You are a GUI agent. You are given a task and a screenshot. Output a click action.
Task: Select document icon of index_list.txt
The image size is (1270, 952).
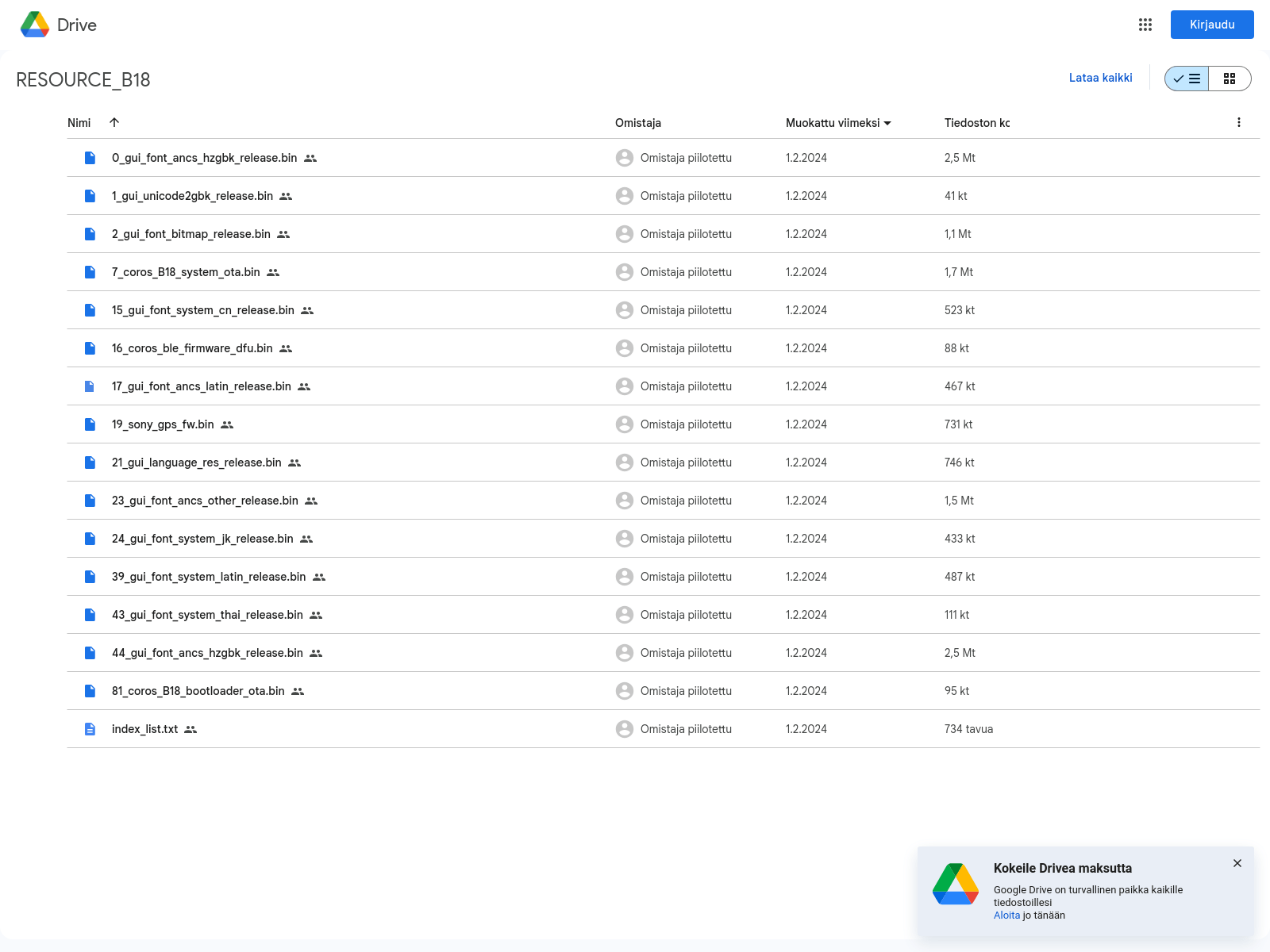[x=90, y=729]
